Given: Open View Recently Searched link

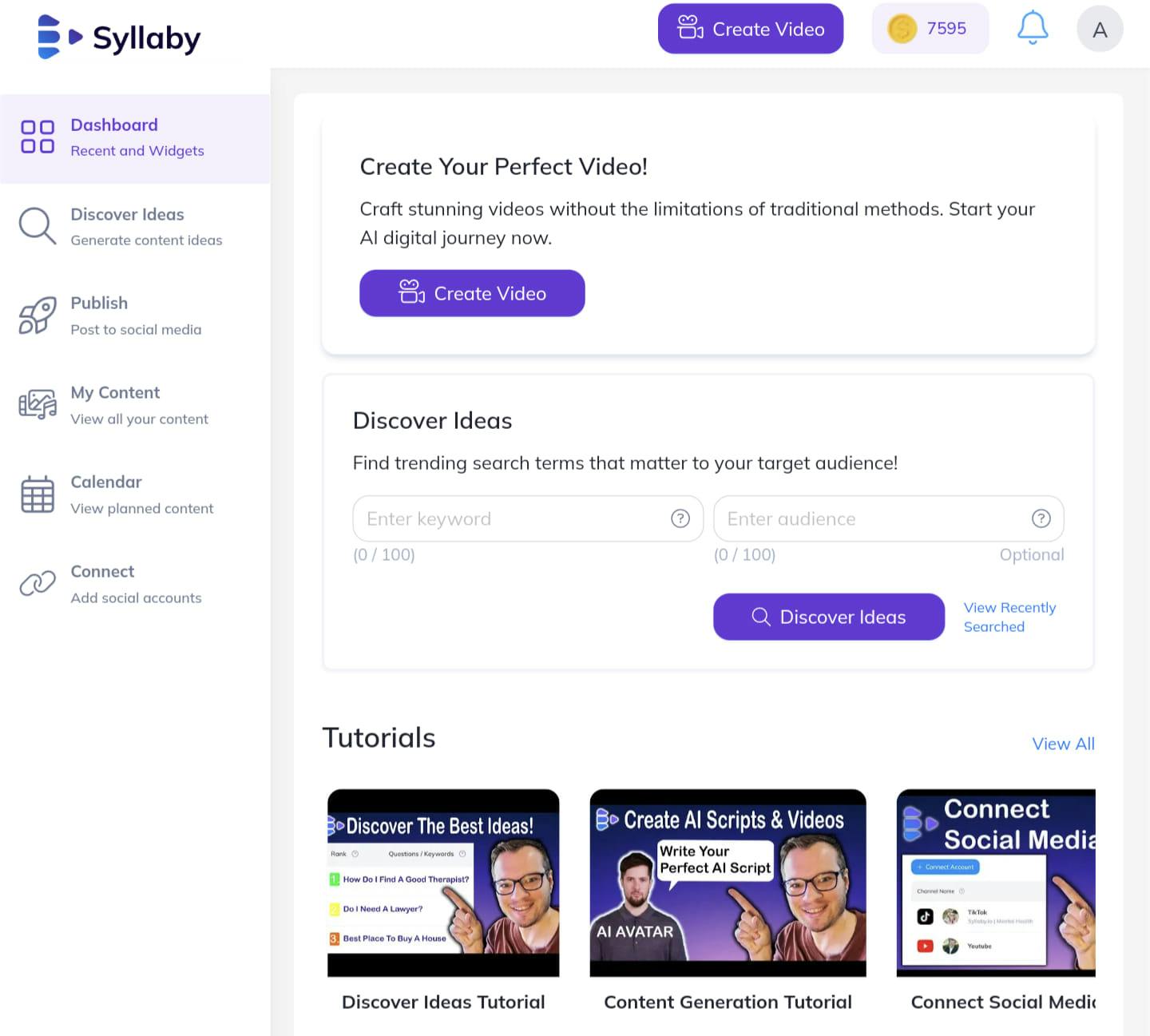Looking at the screenshot, I should (x=1009, y=617).
